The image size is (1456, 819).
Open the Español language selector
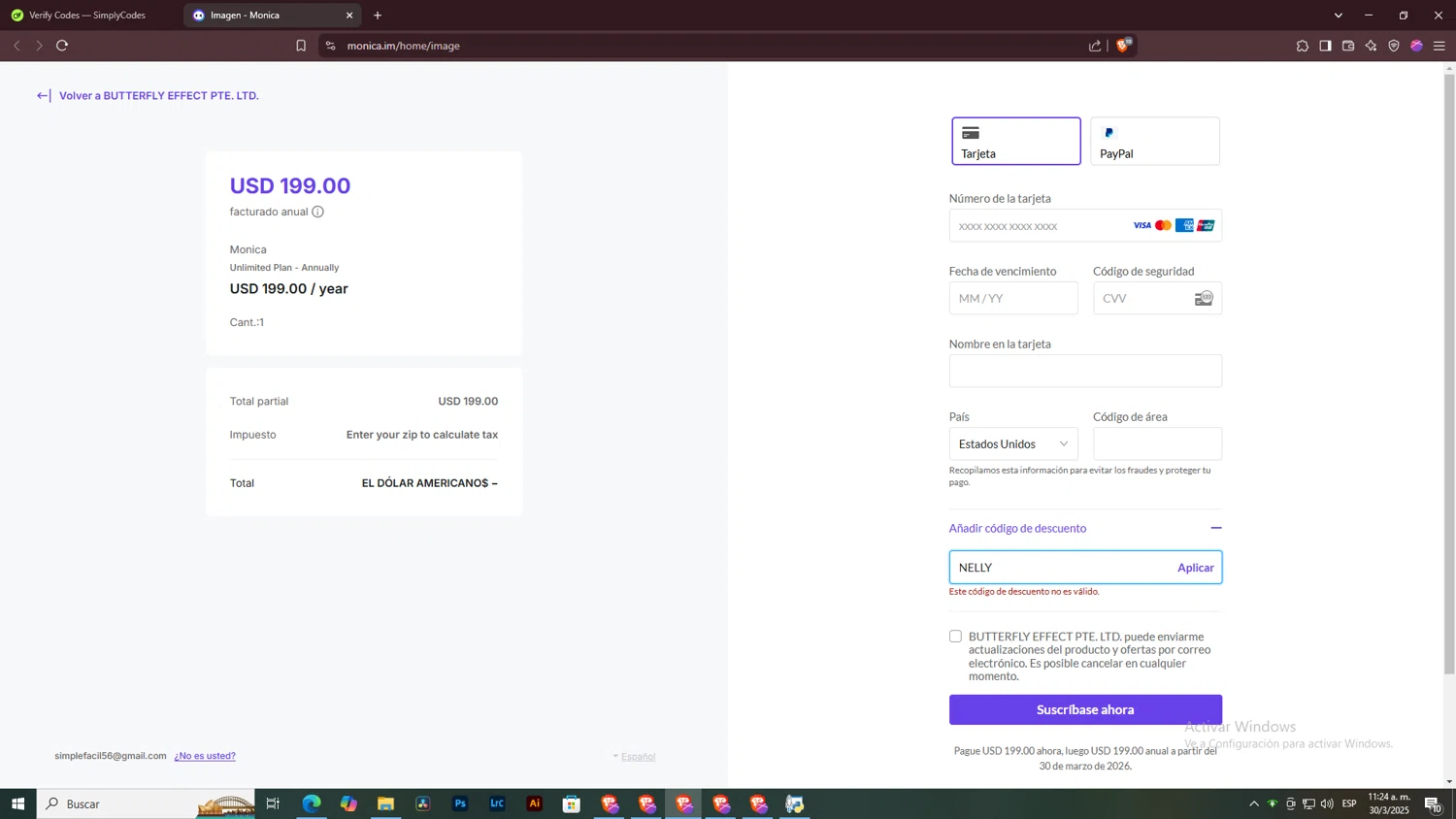(x=634, y=756)
